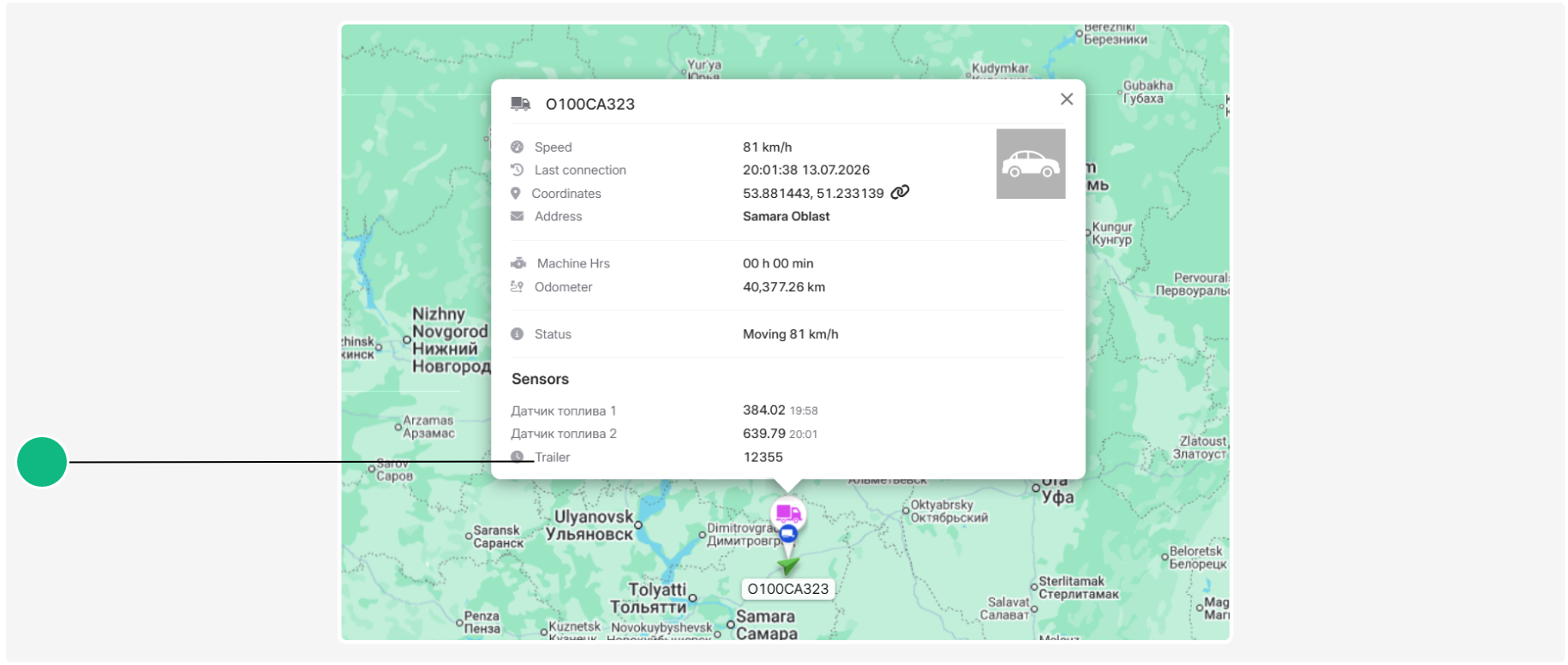Screen dimensions: 1568x665
Task: Click the Coordinates pin icon
Action: [516, 193]
